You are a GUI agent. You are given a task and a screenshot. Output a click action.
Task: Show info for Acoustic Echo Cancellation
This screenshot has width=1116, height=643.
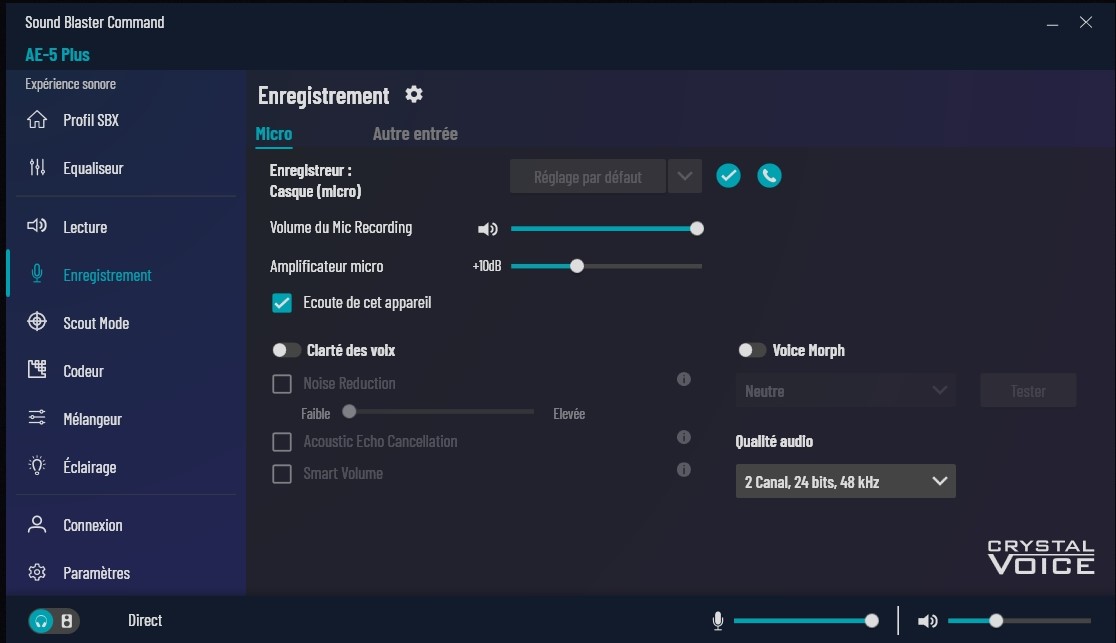click(x=684, y=437)
